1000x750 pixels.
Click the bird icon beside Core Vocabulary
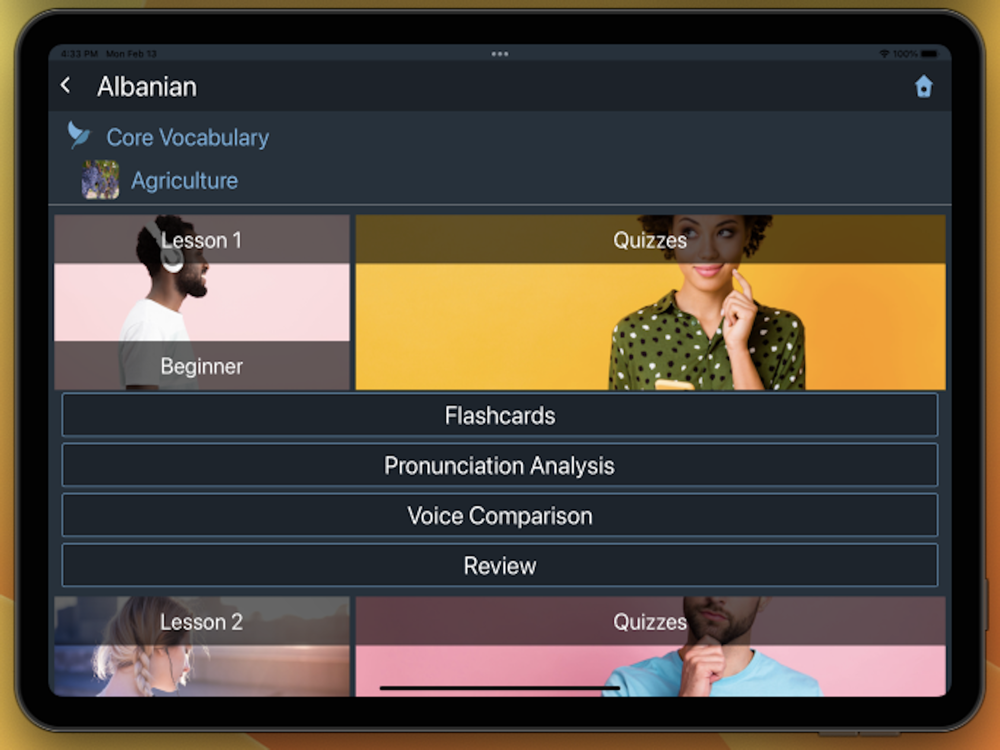pos(79,135)
